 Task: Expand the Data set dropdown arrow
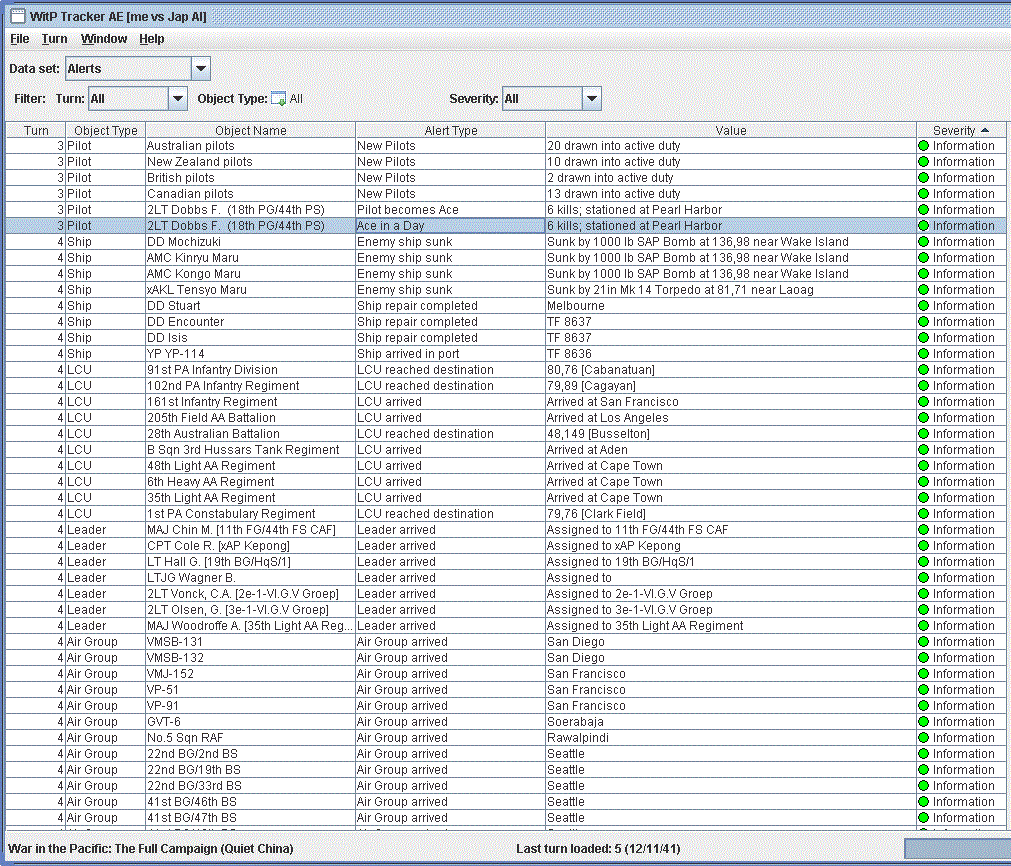point(201,68)
